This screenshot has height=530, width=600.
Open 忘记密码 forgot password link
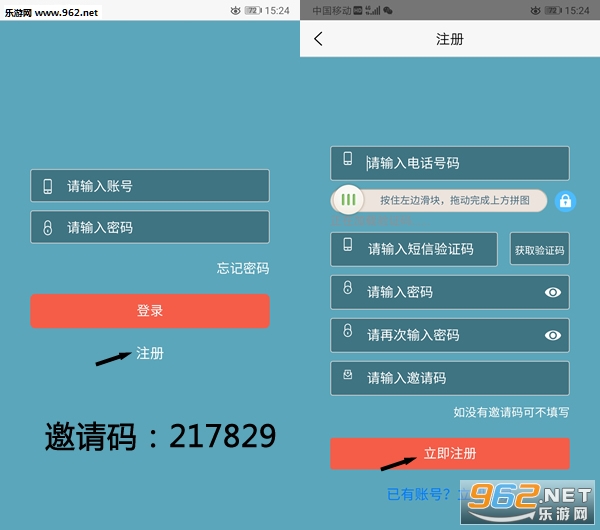pos(243,268)
